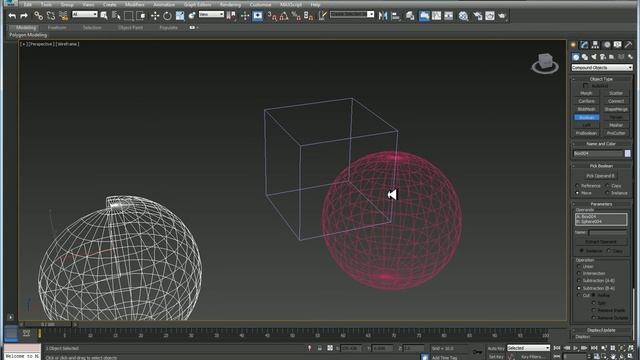
Task: Activate the Select Object tool
Action: (x=104, y=16)
